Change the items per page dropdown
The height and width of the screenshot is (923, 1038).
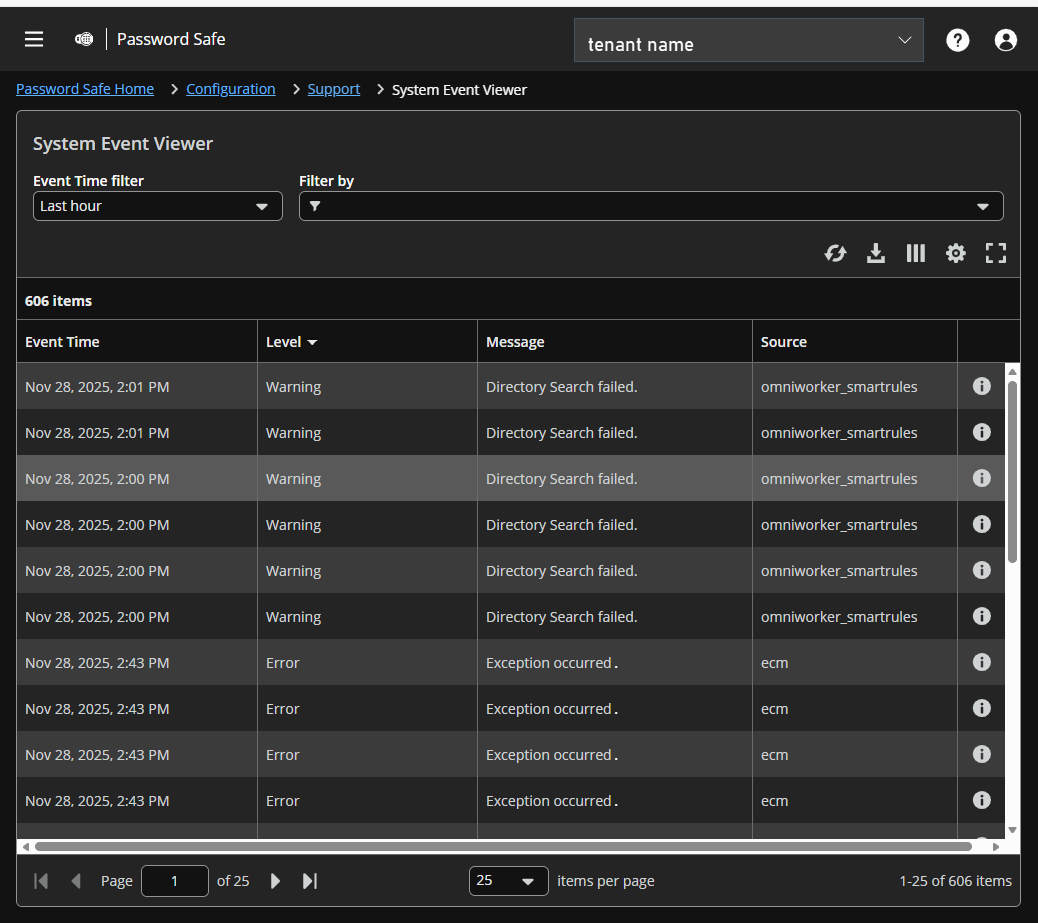pyautogui.click(x=508, y=881)
